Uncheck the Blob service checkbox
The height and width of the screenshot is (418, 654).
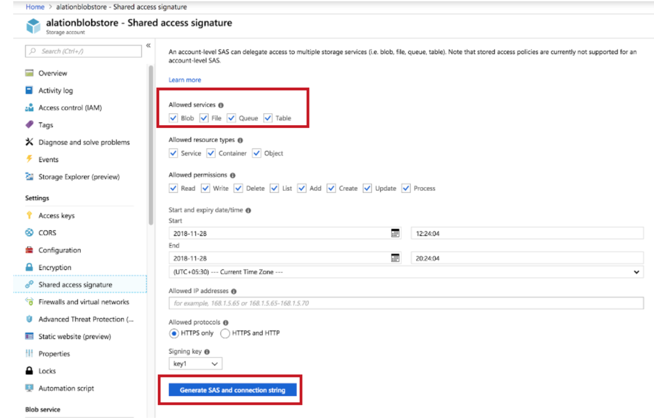(173, 118)
